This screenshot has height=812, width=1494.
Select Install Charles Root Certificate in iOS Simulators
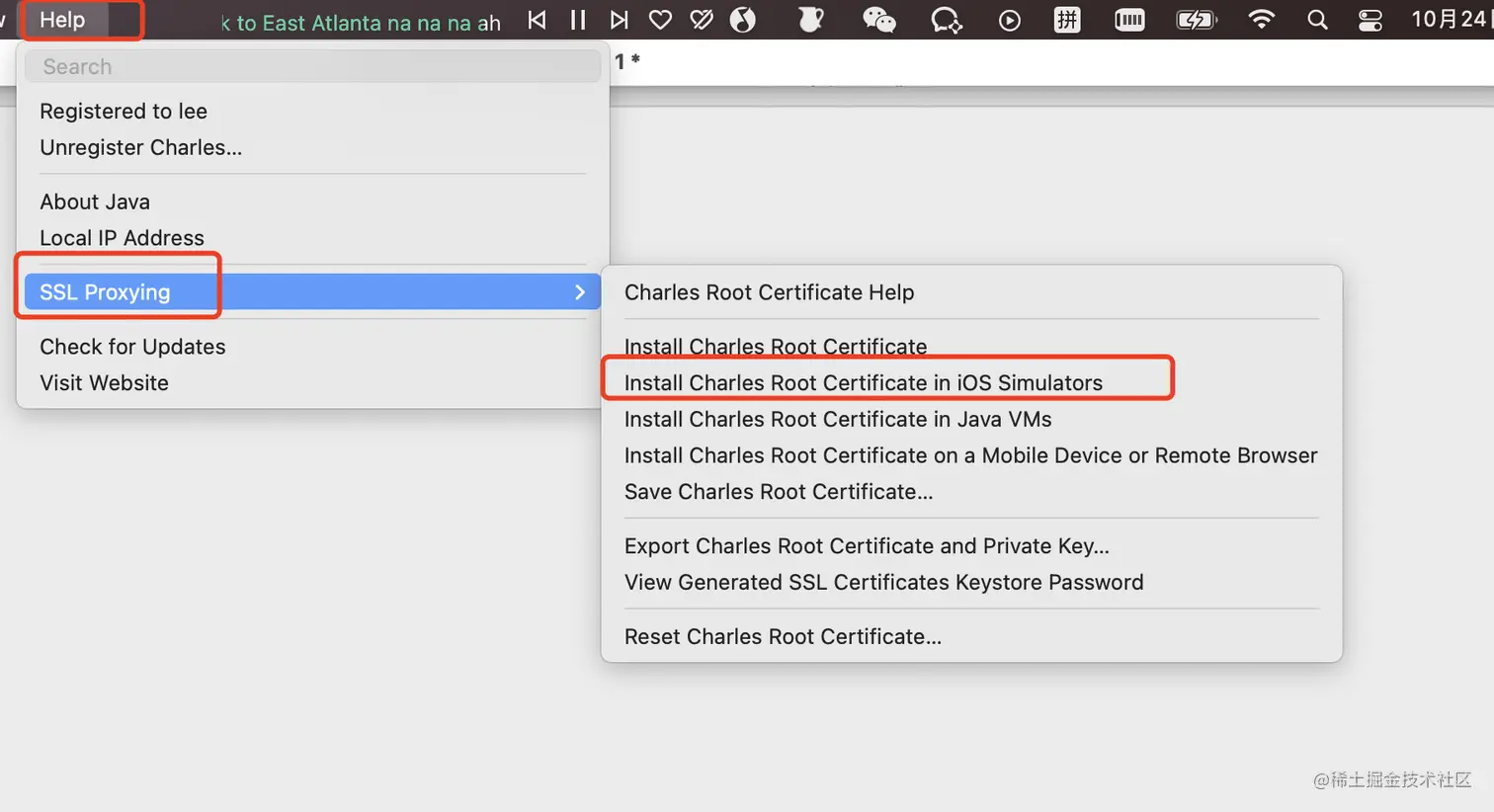(x=863, y=383)
